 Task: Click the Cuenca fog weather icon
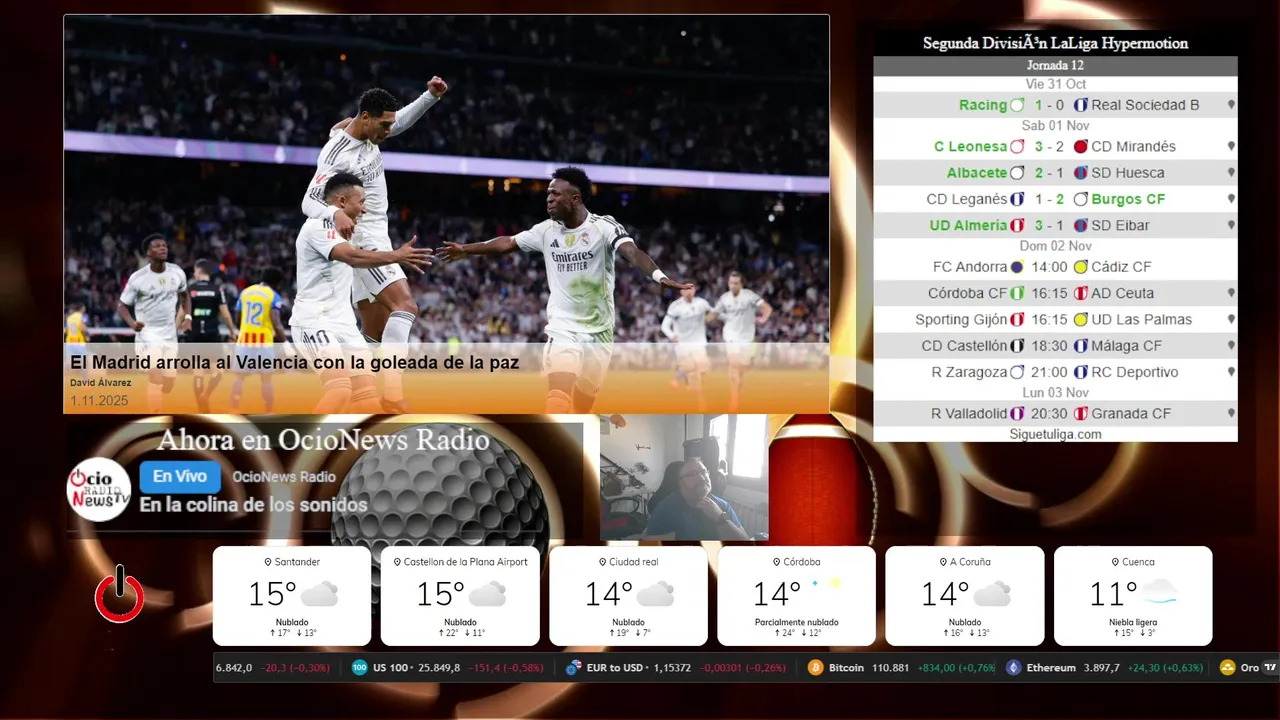pos(1160,592)
